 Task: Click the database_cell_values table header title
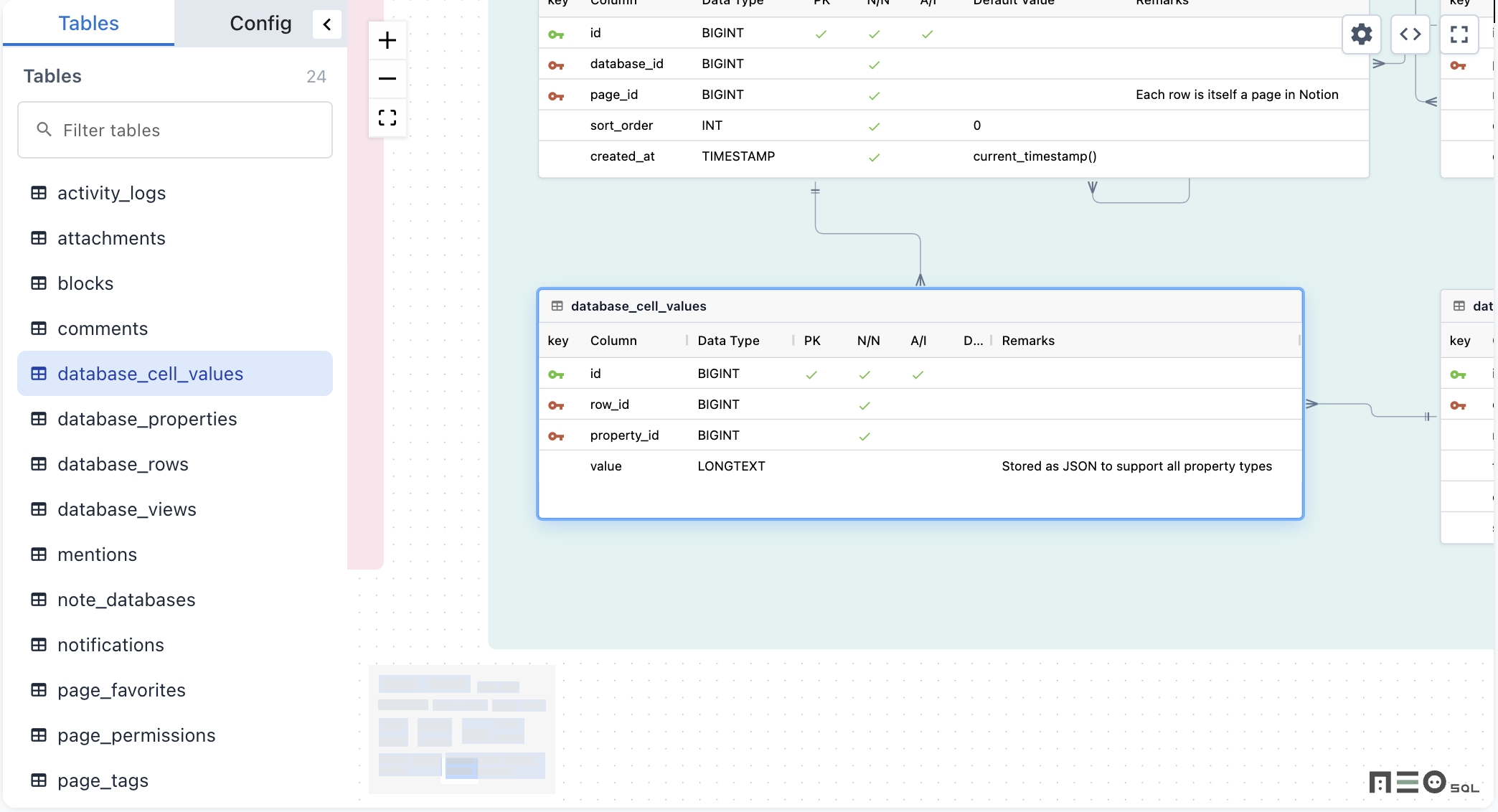tap(639, 306)
